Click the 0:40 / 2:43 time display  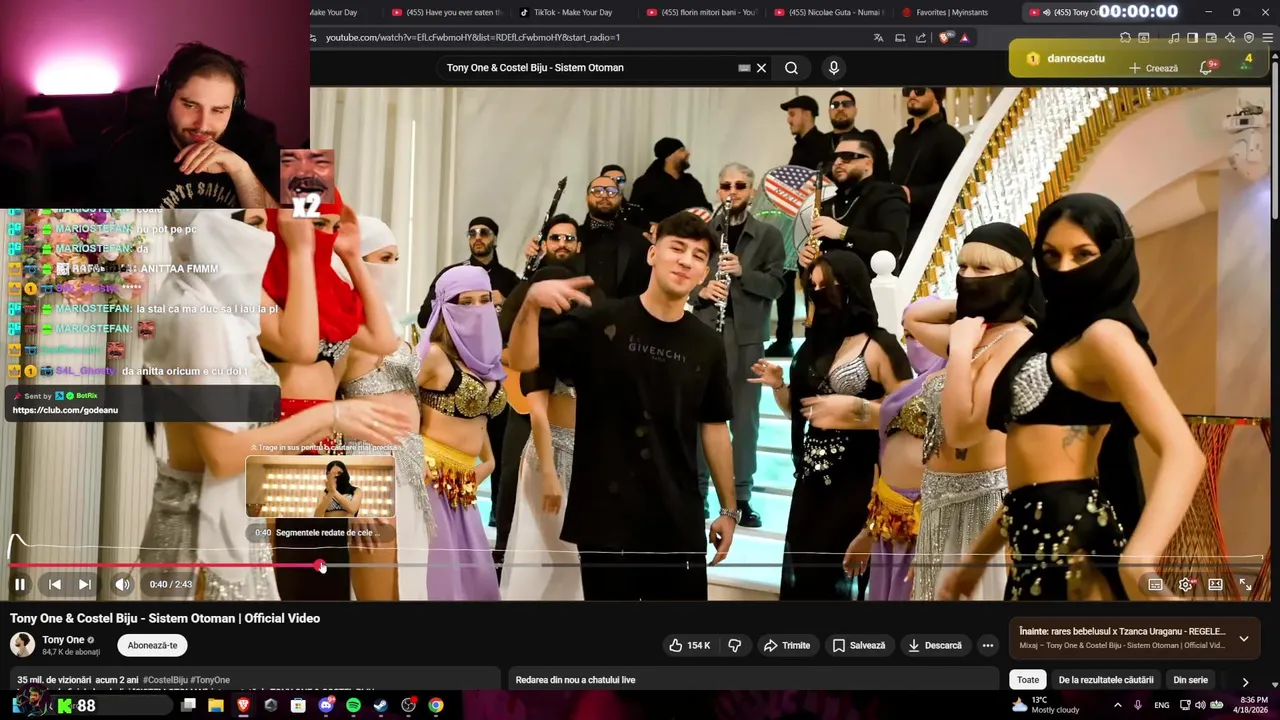(x=171, y=584)
